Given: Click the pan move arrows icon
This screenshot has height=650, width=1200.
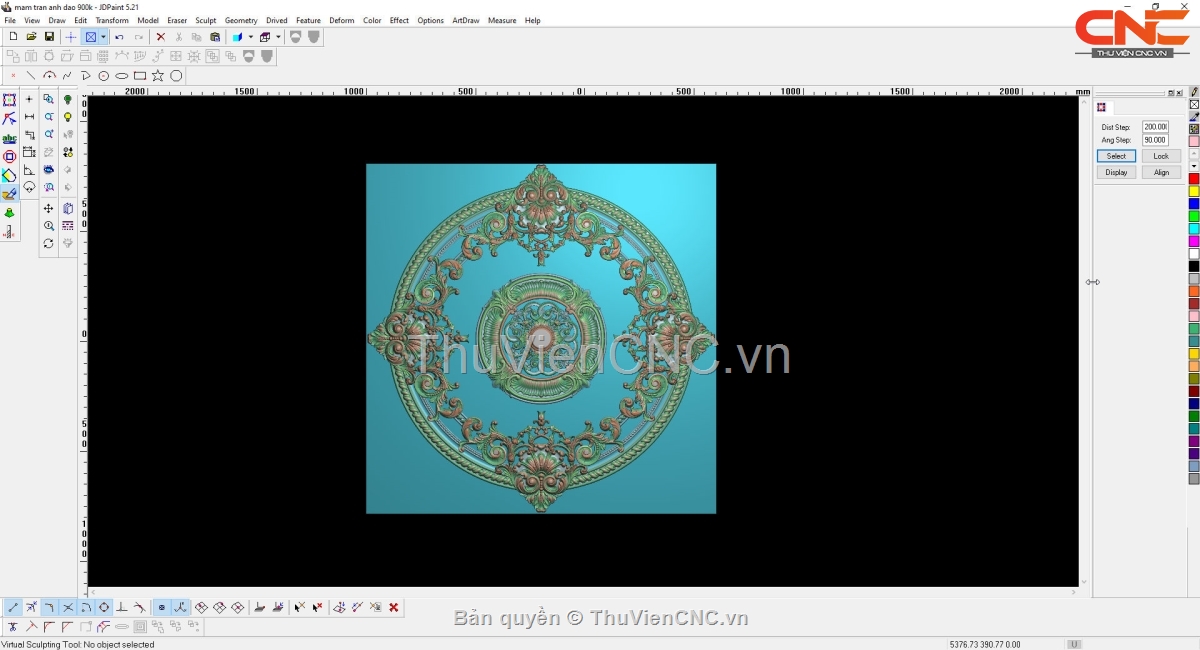Looking at the screenshot, I should [x=48, y=209].
